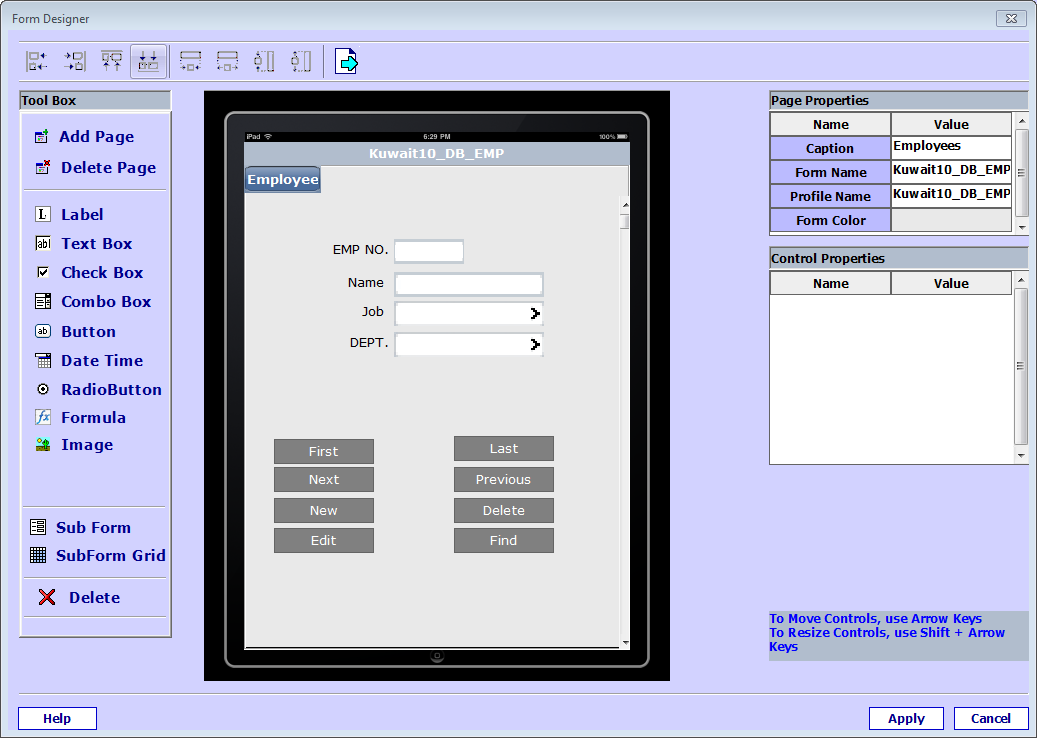Select the SubForm Grid tool
Viewport: 1037px width, 738px height.
tap(110, 556)
